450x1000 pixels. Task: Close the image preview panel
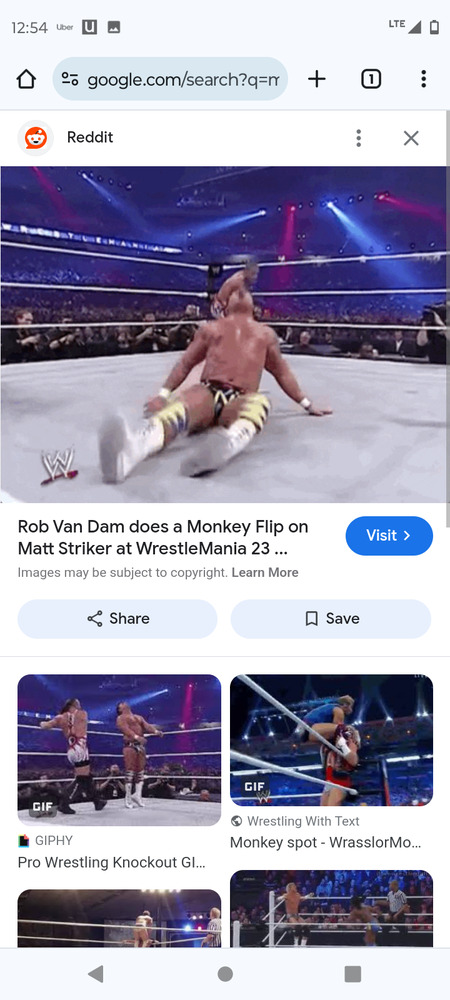[x=411, y=138]
